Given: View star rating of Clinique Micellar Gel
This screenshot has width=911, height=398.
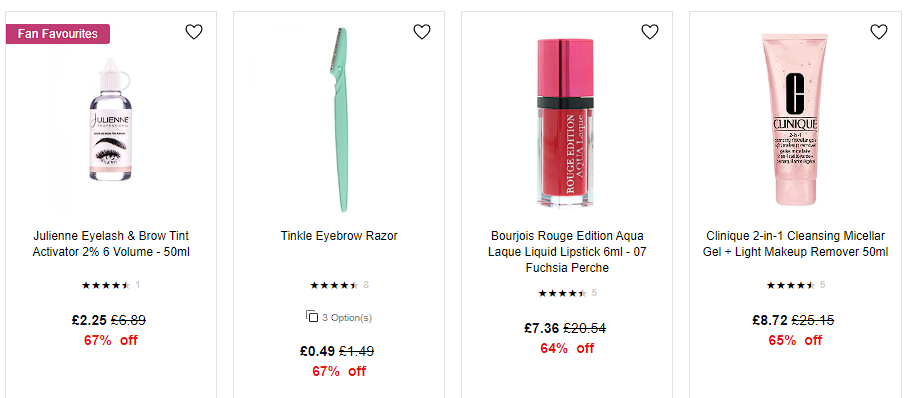Looking at the screenshot, I should tap(795, 285).
